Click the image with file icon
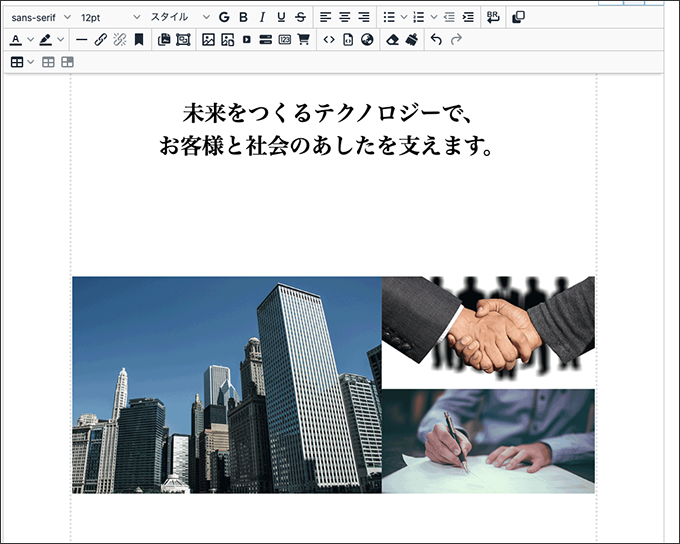The height and width of the screenshot is (544, 680). (228, 40)
